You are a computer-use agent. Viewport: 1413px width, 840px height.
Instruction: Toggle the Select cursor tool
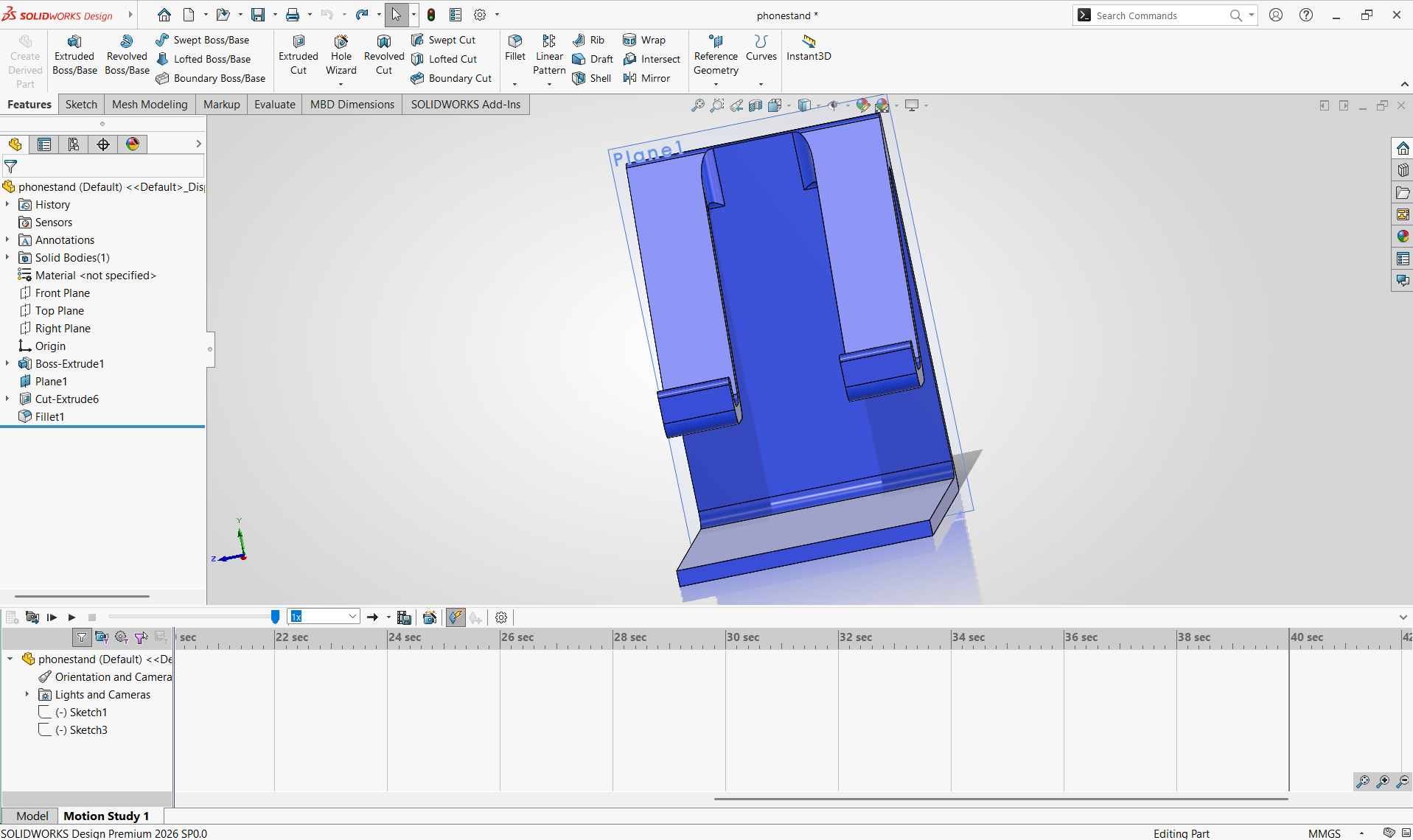pyautogui.click(x=397, y=15)
